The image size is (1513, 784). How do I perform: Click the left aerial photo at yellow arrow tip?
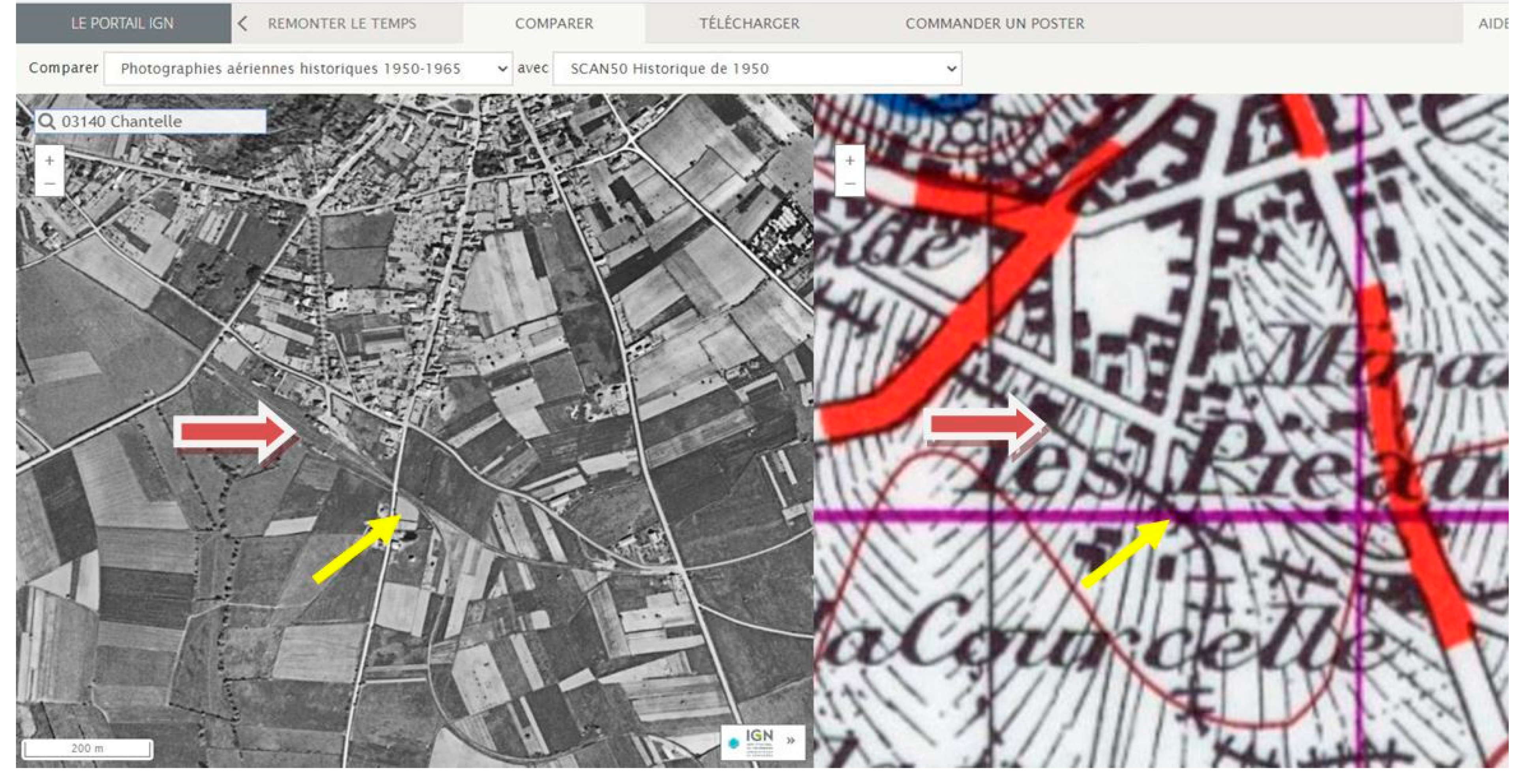click(399, 516)
